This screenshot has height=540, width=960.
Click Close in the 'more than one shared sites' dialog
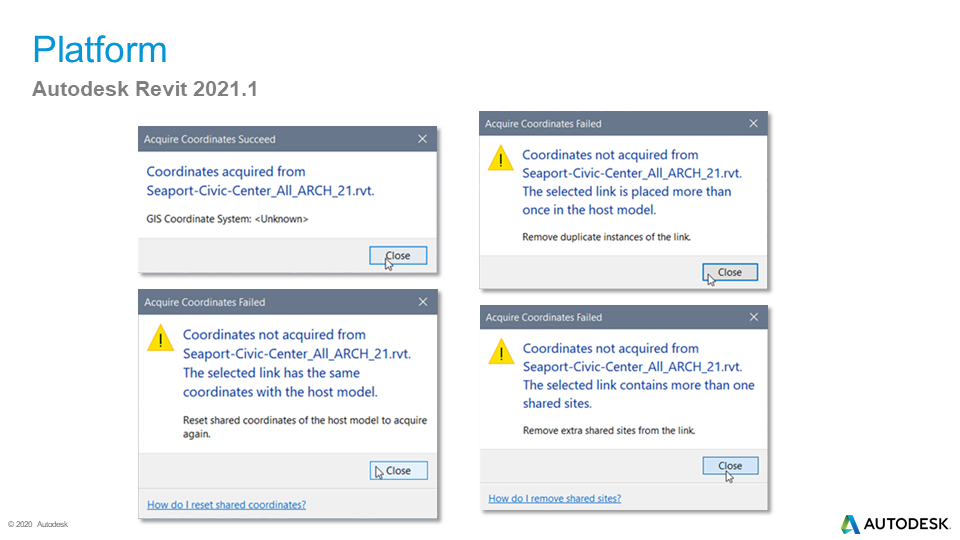(x=730, y=465)
